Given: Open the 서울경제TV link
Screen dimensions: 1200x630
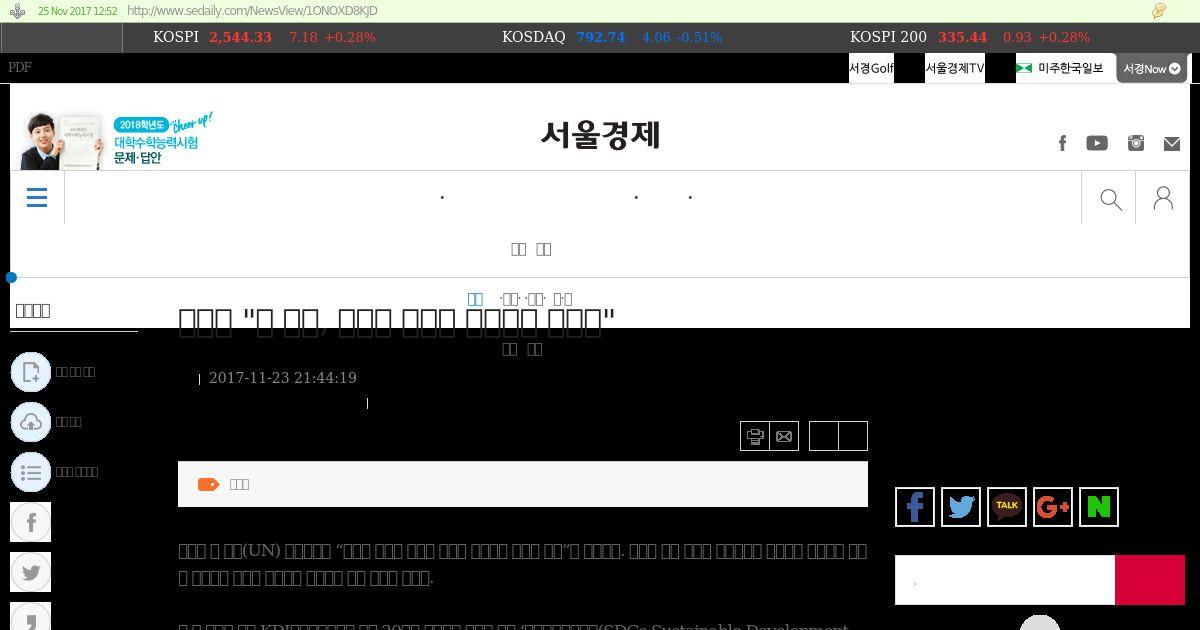Looking at the screenshot, I should [x=955, y=68].
